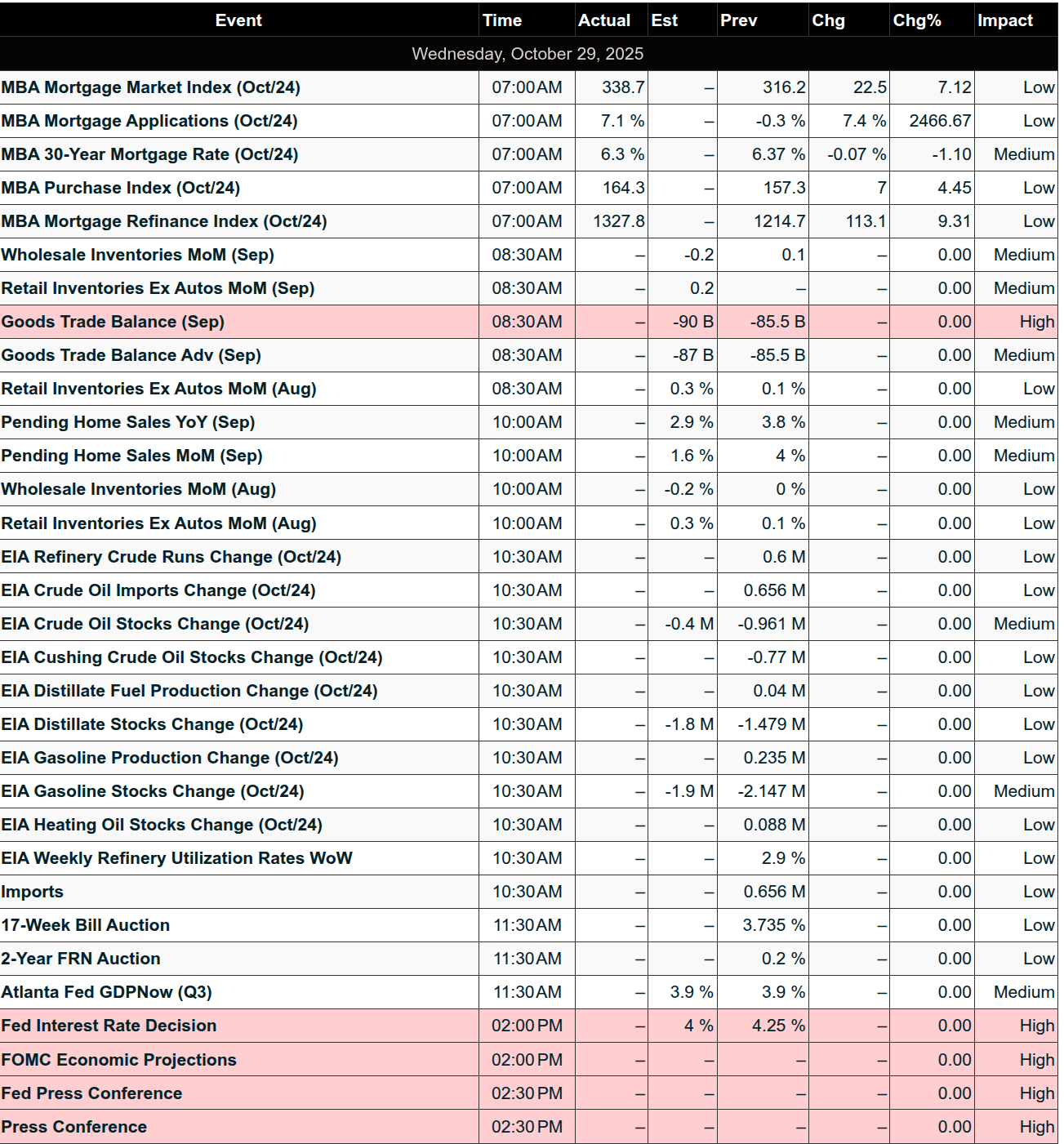Click the Pending Home Sales YoY event
Viewport: 1064px width, 1144px height.
pos(128,422)
